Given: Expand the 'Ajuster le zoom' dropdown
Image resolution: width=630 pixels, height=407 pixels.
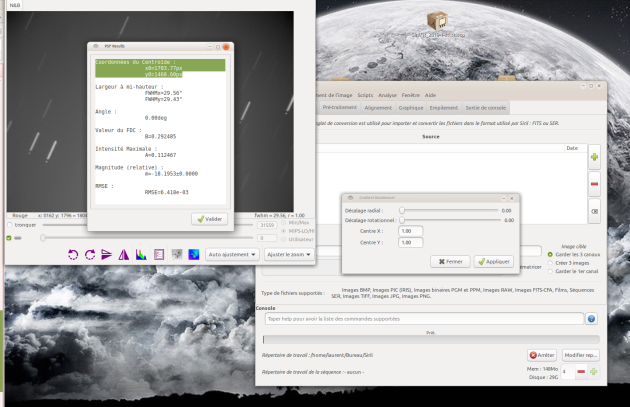Looking at the screenshot, I should pyautogui.click(x=290, y=255).
